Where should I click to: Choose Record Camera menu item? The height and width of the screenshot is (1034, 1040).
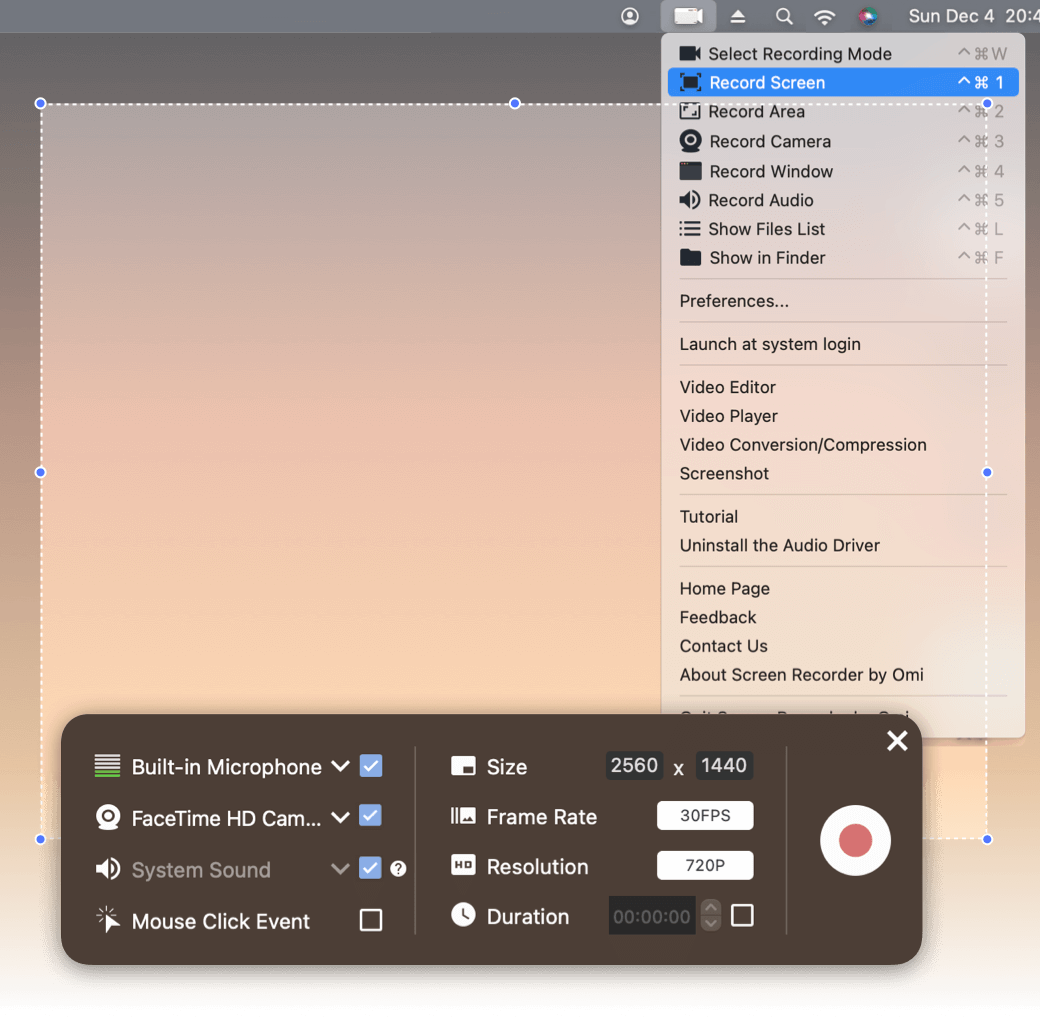pyautogui.click(x=769, y=141)
